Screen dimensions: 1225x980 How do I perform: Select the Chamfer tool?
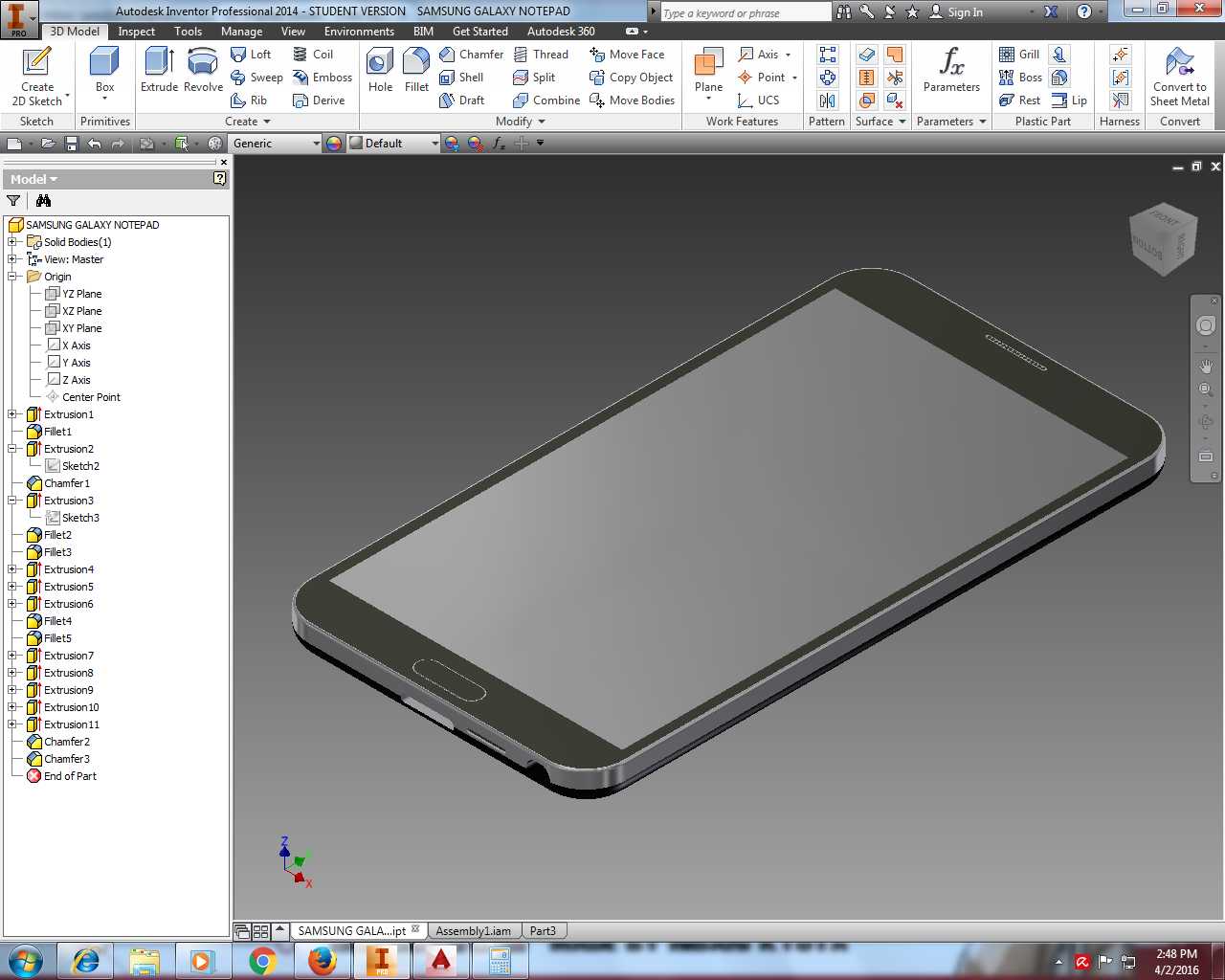(471, 55)
